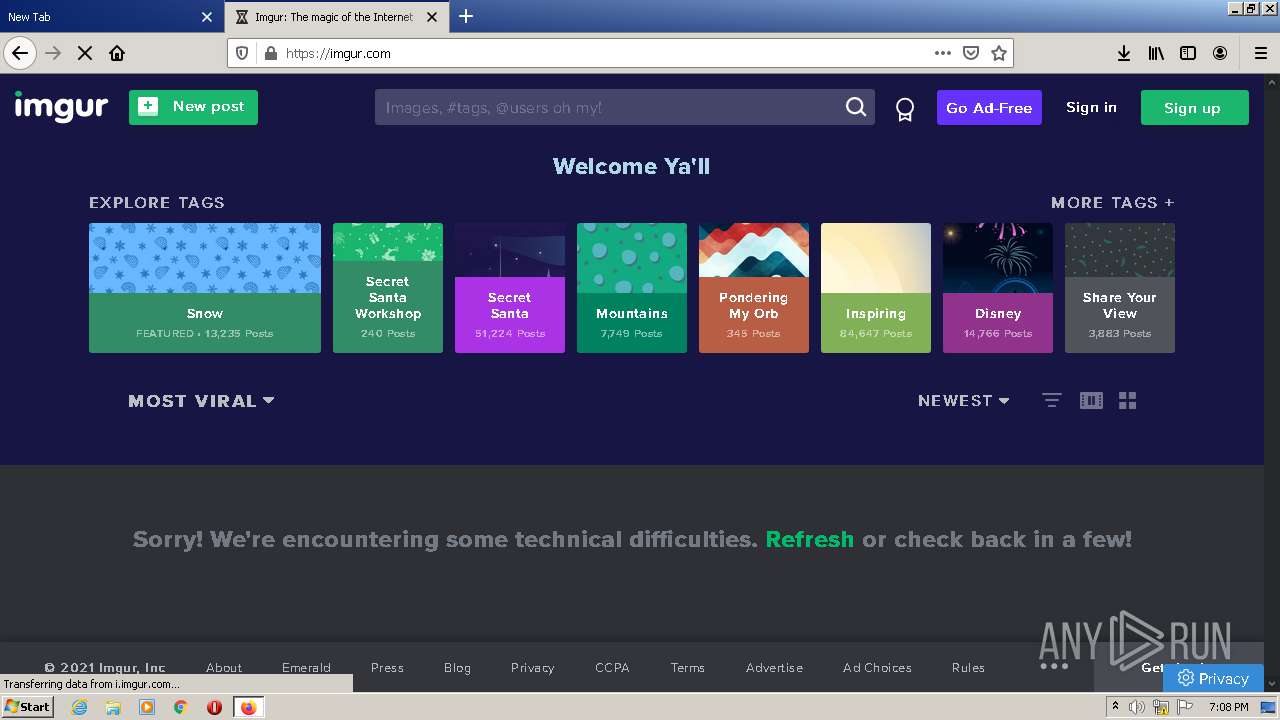1280x720 pixels.
Task: Close the New Tab tab
Action: (x=207, y=17)
